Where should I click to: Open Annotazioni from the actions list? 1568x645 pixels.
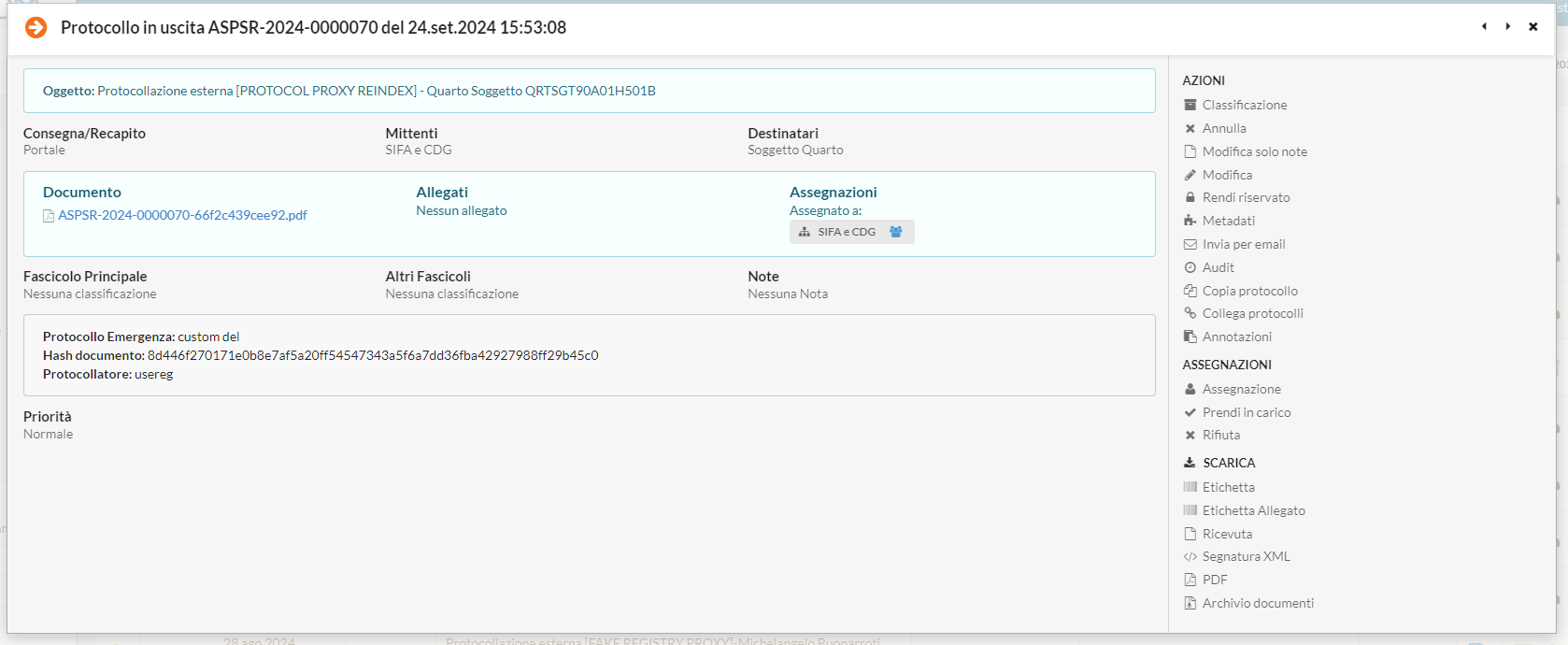pyautogui.click(x=1236, y=337)
